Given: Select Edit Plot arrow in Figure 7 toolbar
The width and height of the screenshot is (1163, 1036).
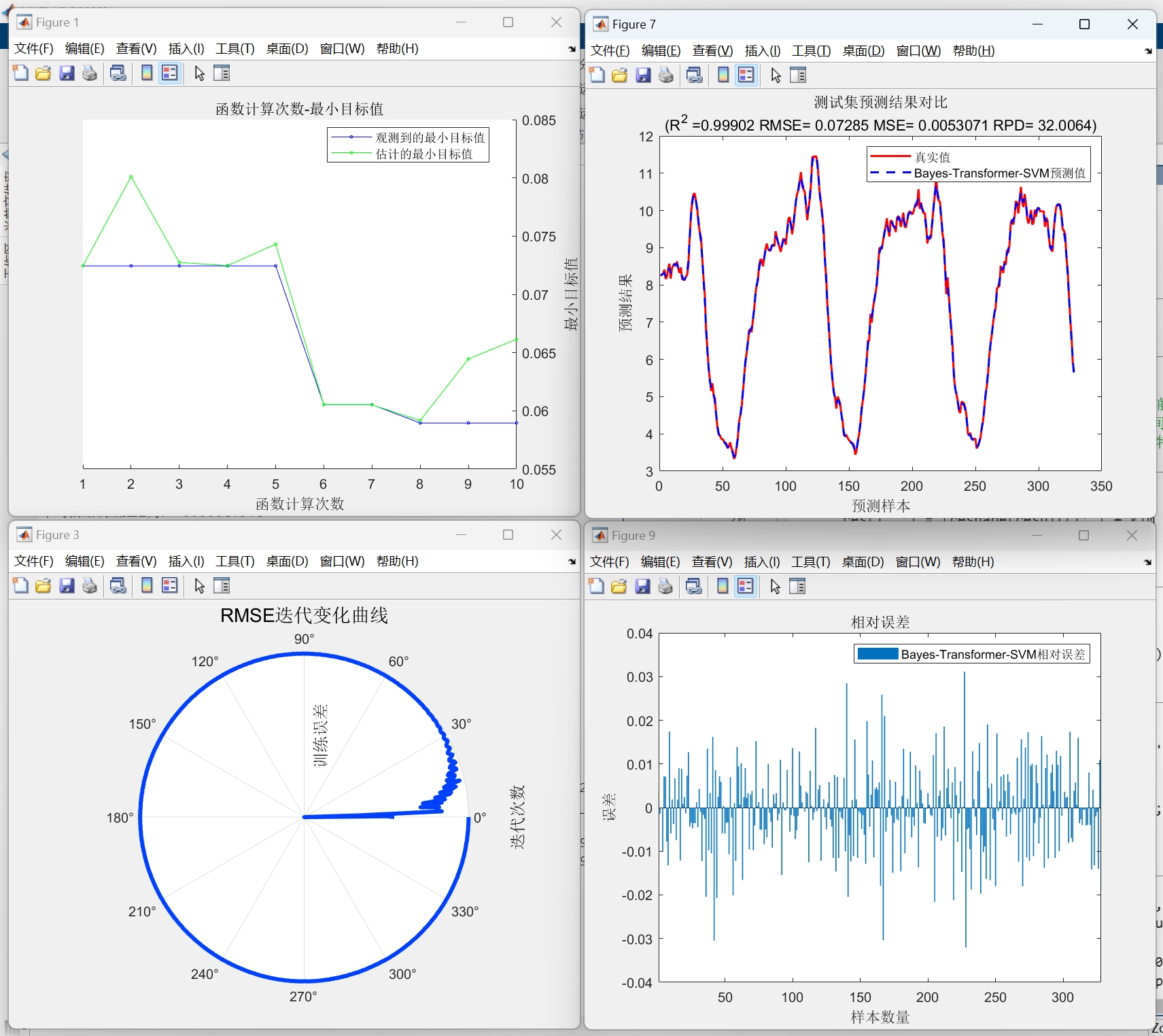Looking at the screenshot, I should 776,75.
